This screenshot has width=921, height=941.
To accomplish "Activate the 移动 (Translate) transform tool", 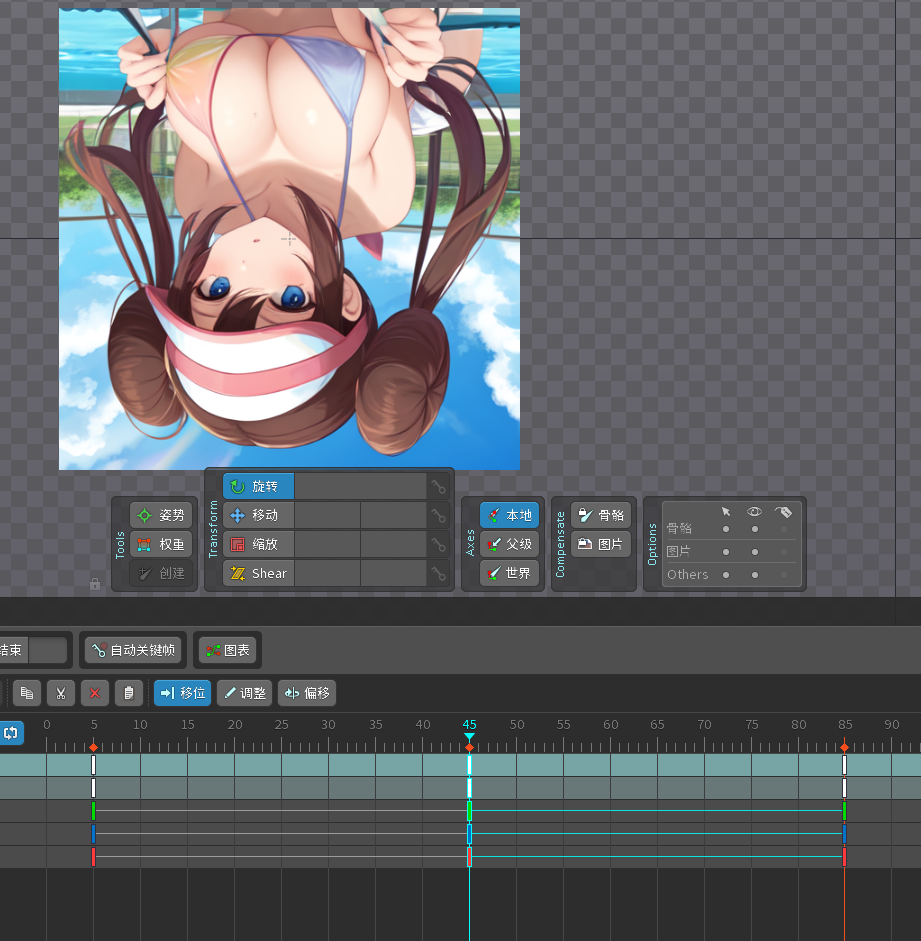I will coord(259,515).
